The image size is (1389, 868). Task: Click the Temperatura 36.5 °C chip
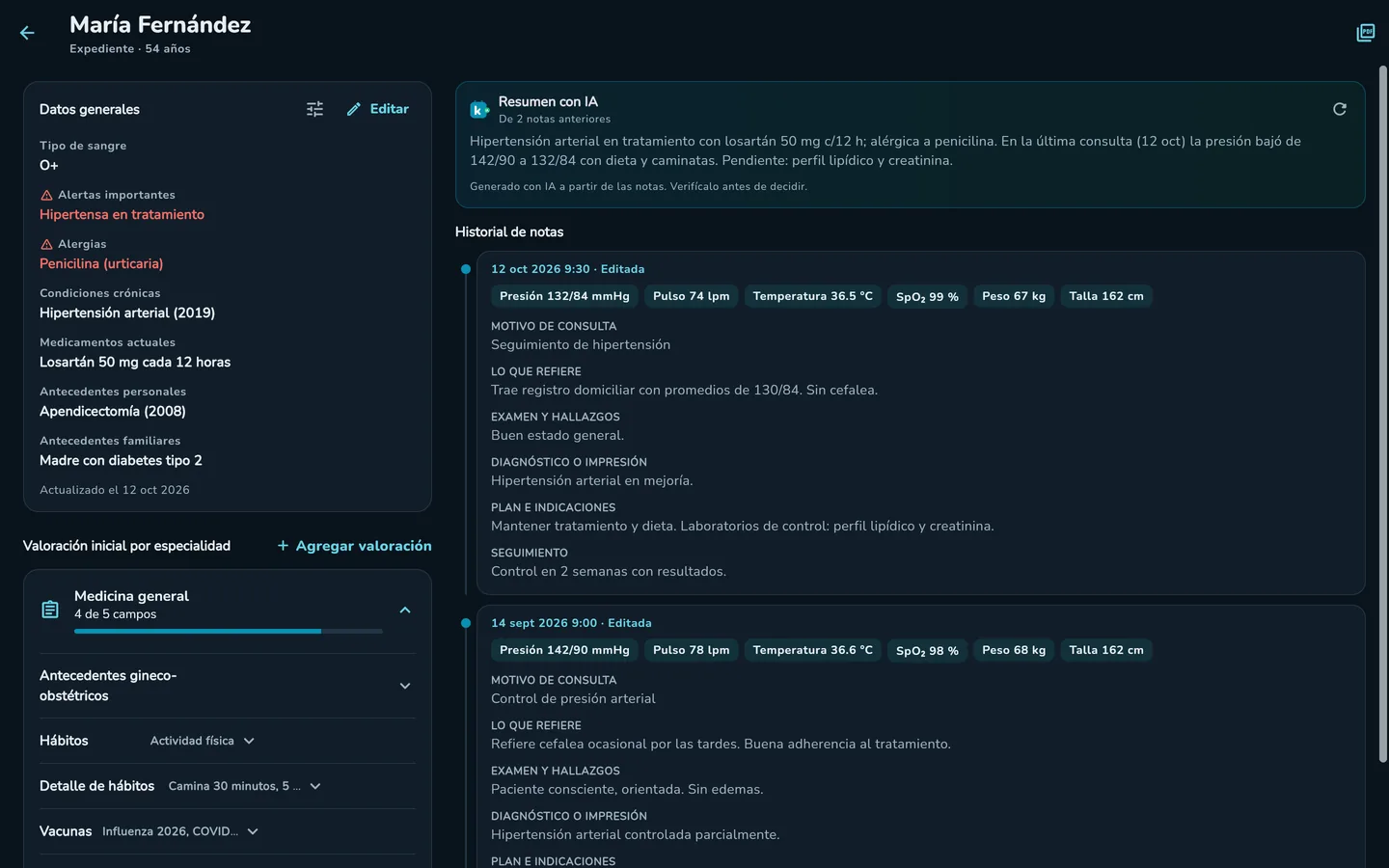click(x=812, y=296)
